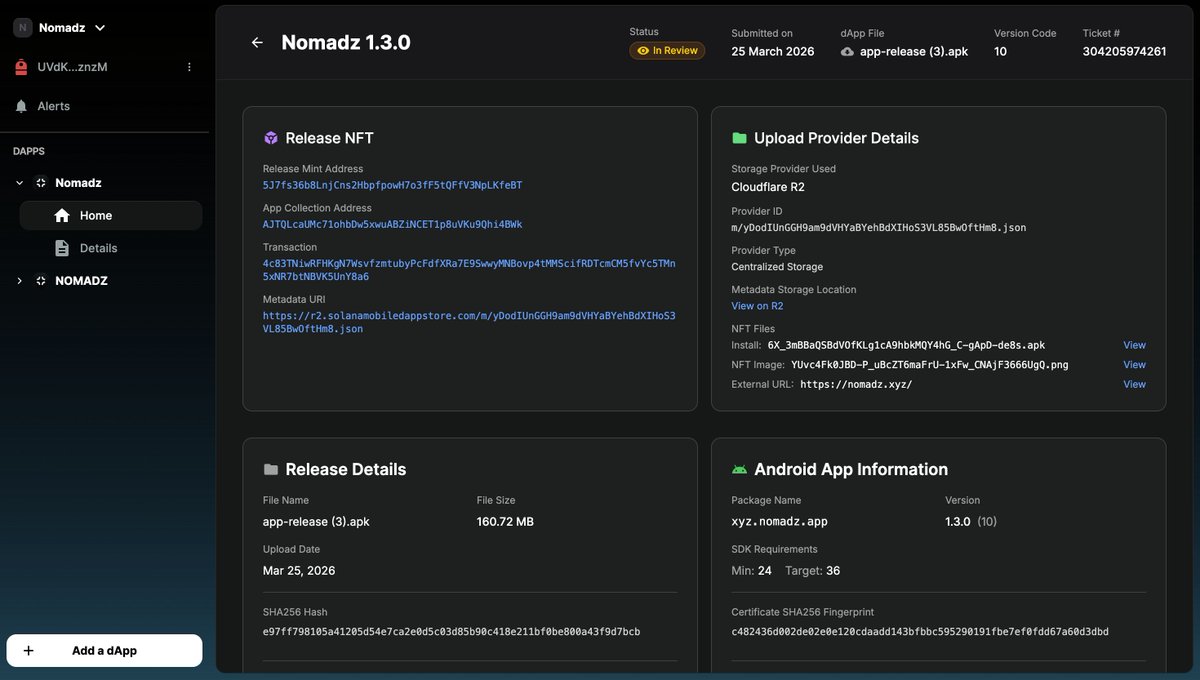
Task: Click the Android App Information robot icon
Action: [739, 469]
